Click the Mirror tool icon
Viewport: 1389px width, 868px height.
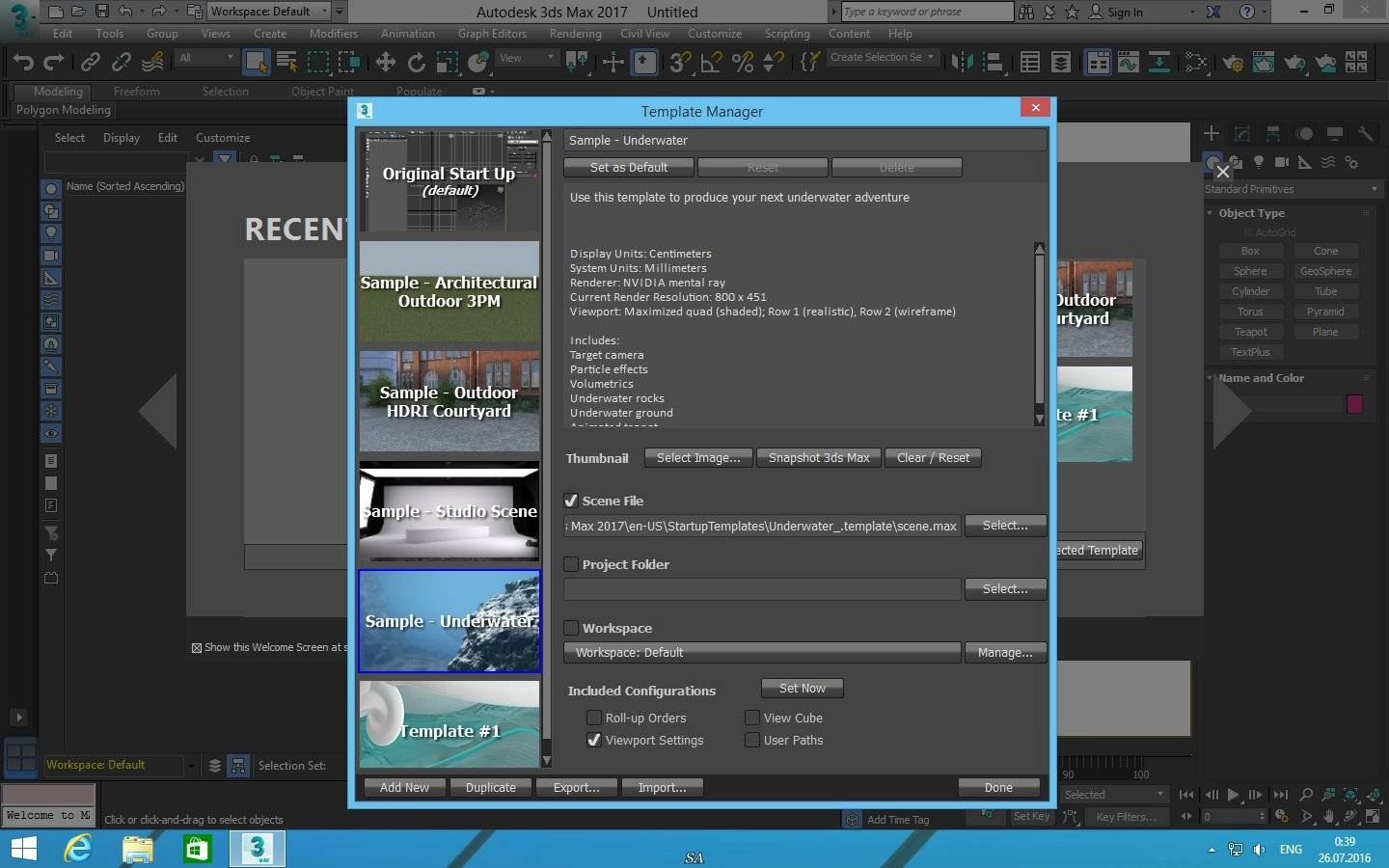click(x=962, y=63)
